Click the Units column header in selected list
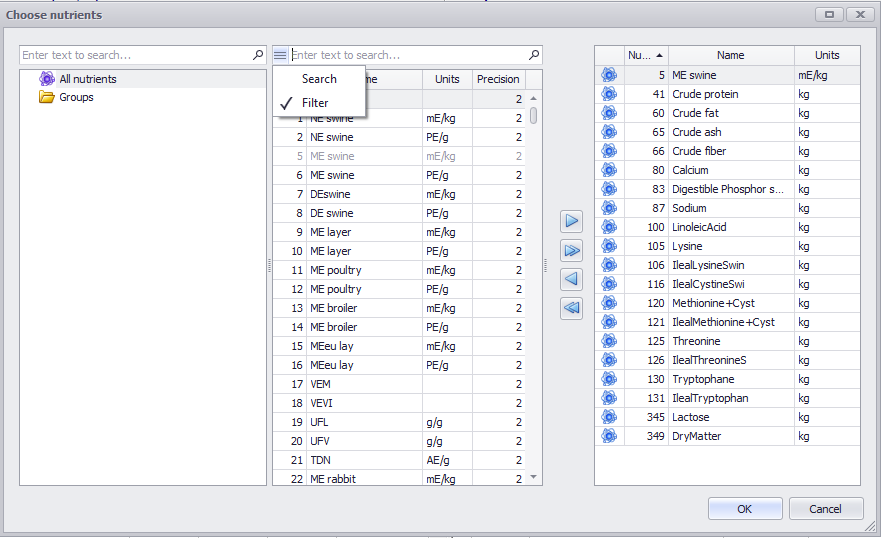Viewport: 881px width, 538px height. coord(827,55)
